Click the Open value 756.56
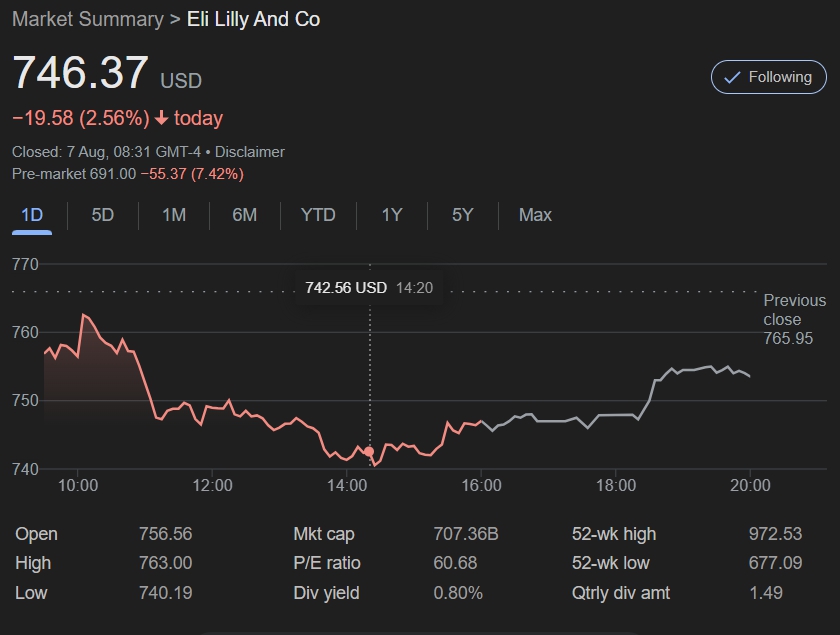Screen dimensions: 840x635 pyautogui.click(x=166, y=534)
